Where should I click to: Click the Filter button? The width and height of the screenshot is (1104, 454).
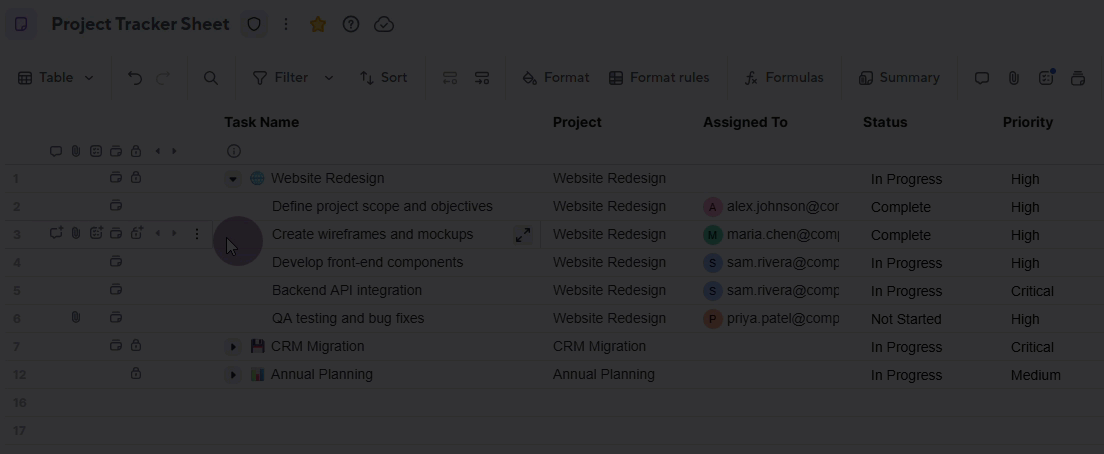click(x=281, y=77)
